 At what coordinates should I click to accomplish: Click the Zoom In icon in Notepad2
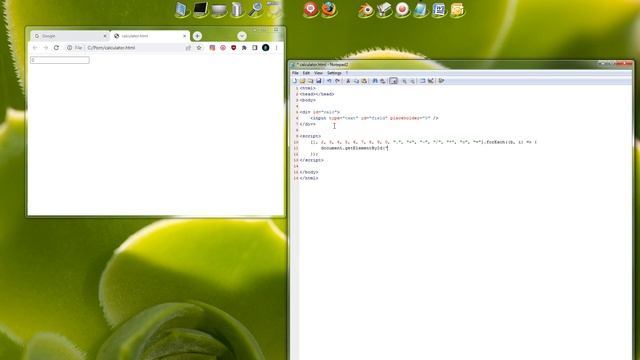pos(404,81)
